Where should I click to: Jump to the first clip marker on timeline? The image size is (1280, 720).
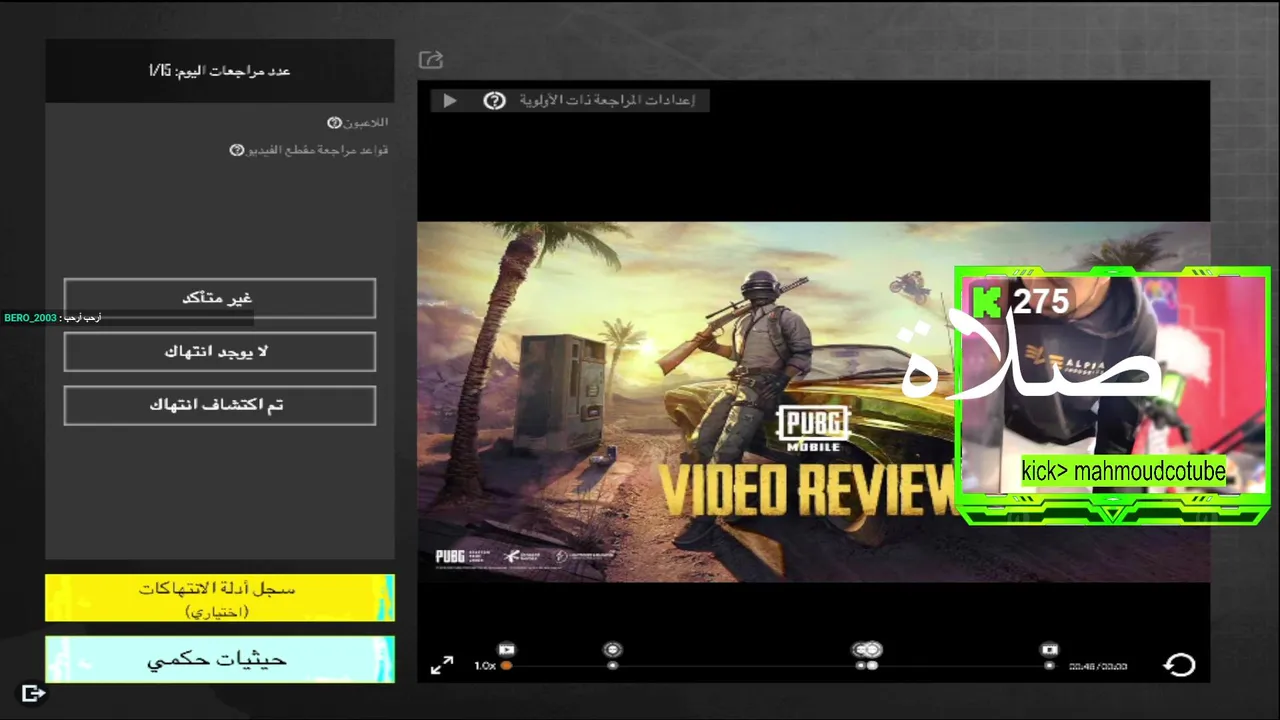pos(506,649)
